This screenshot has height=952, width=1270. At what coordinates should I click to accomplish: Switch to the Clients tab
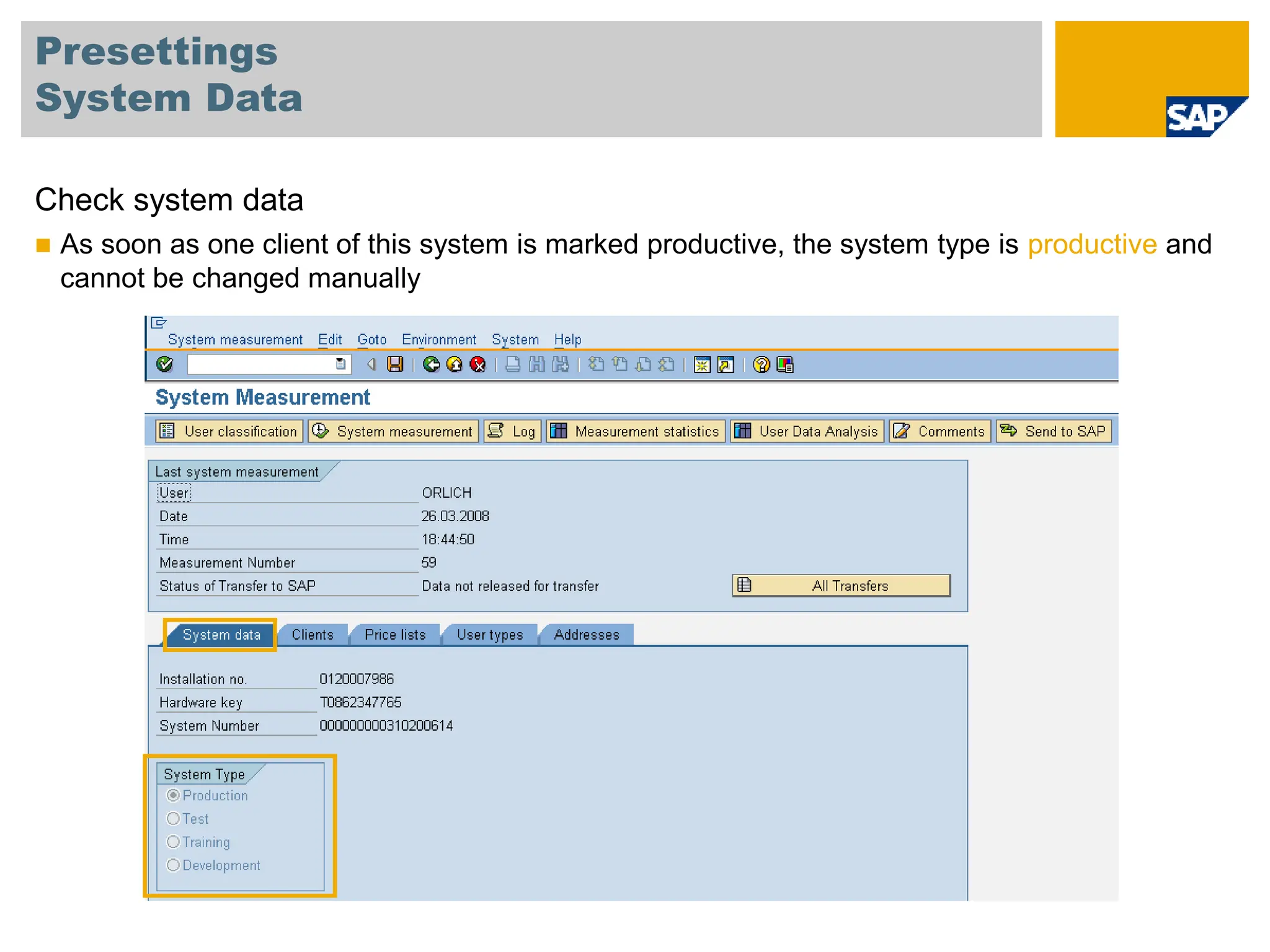click(313, 635)
